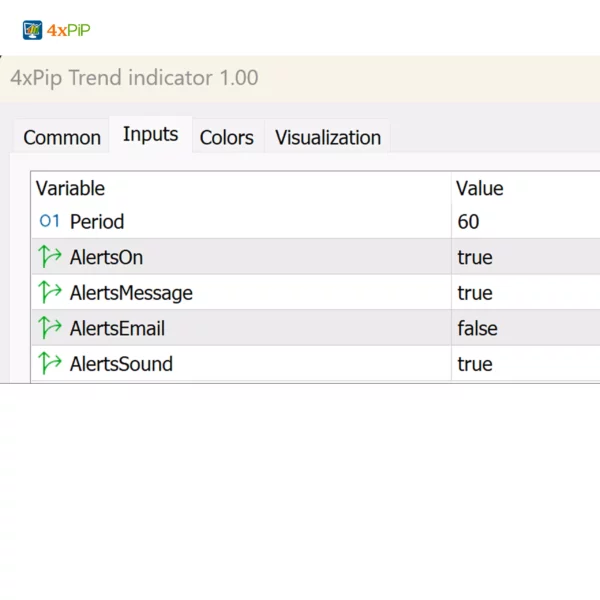Switch to the Common tab
This screenshot has height=600, width=600.
coord(62,137)
